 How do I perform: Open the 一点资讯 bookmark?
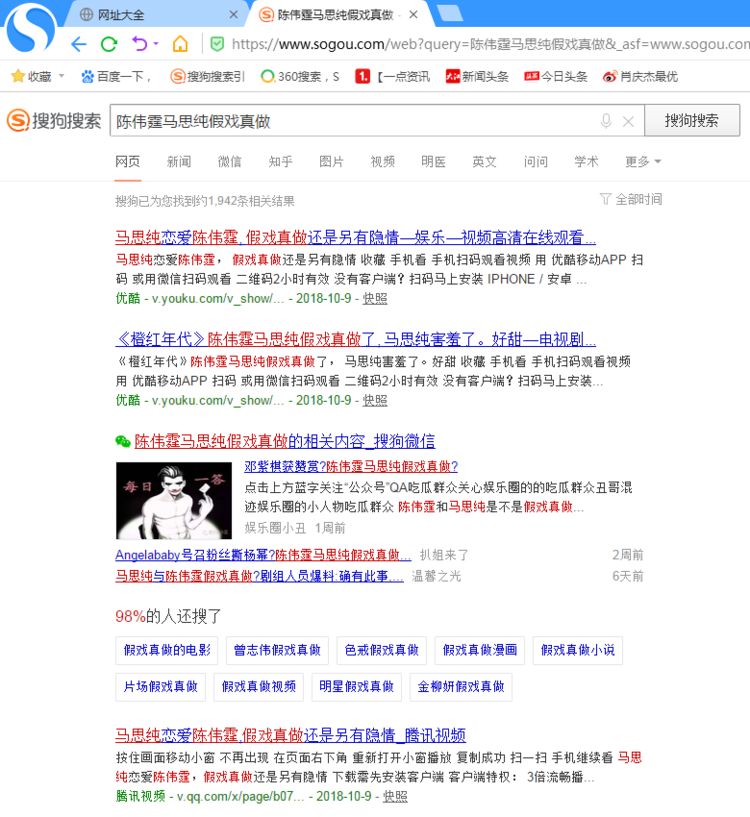coord(392,77)
